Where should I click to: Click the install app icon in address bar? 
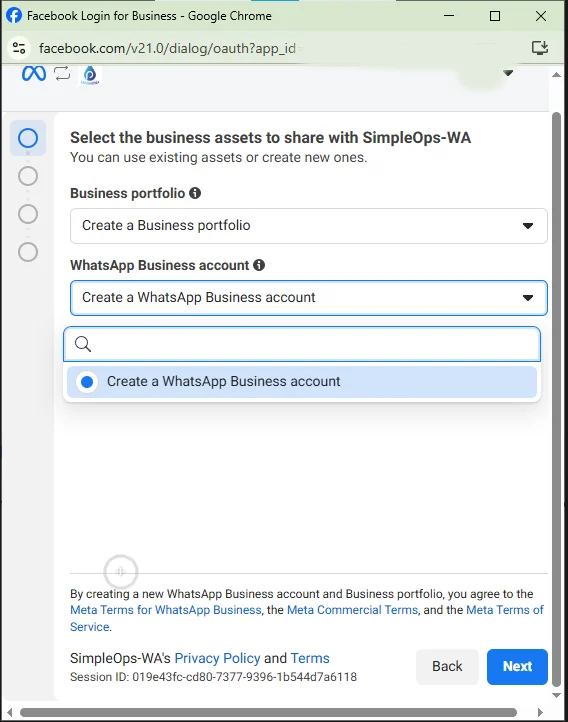click(x=540, y=47)
